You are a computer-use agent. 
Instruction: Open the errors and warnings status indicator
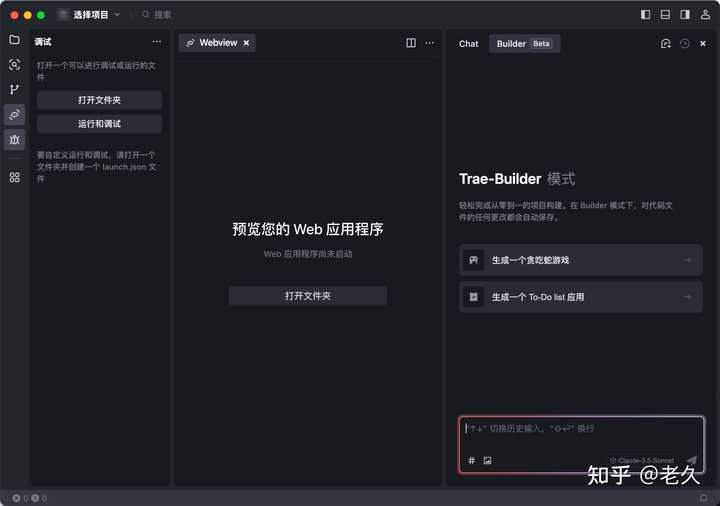point(29,498)
